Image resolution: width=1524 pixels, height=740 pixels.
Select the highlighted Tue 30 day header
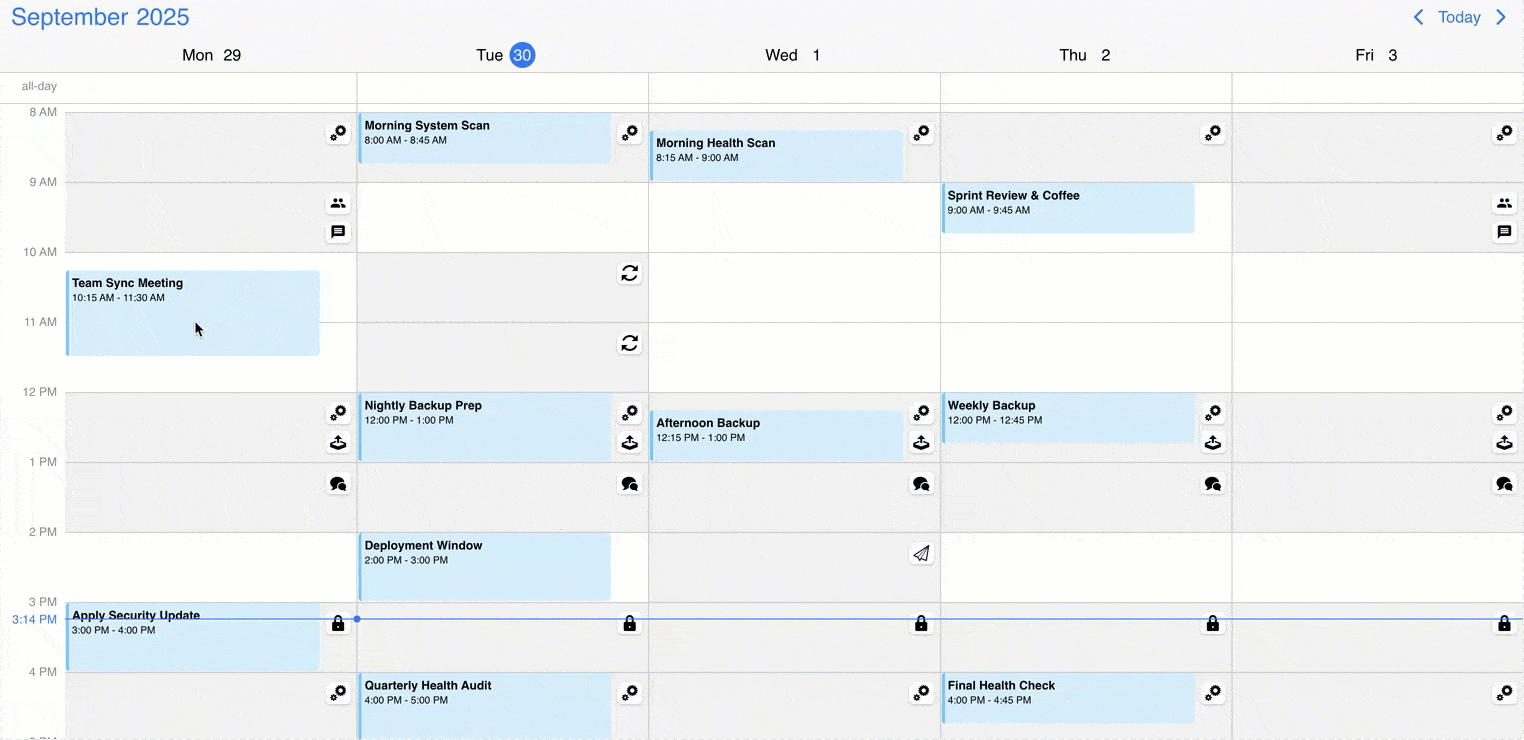click(x=522, y=55)
